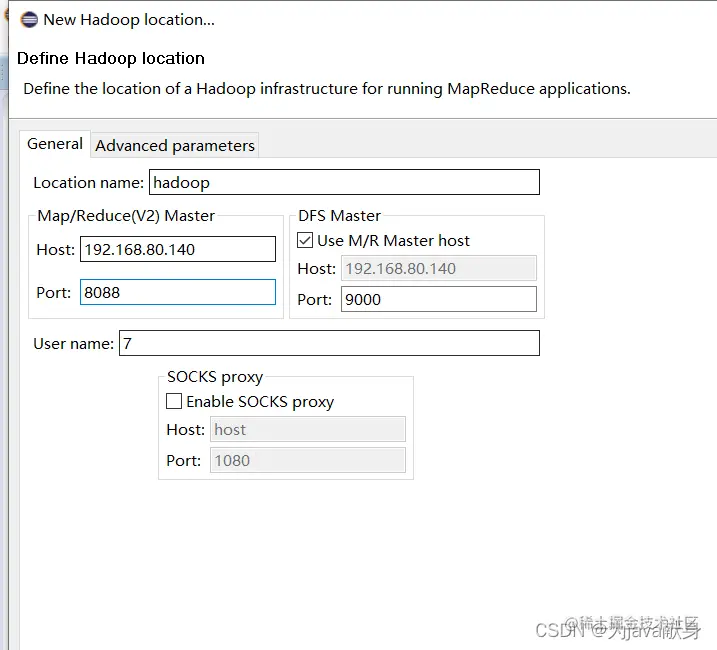Viewport: 717px width, 650px height.
Task: Click the 'DFS Master' group label
Action: 339,215
